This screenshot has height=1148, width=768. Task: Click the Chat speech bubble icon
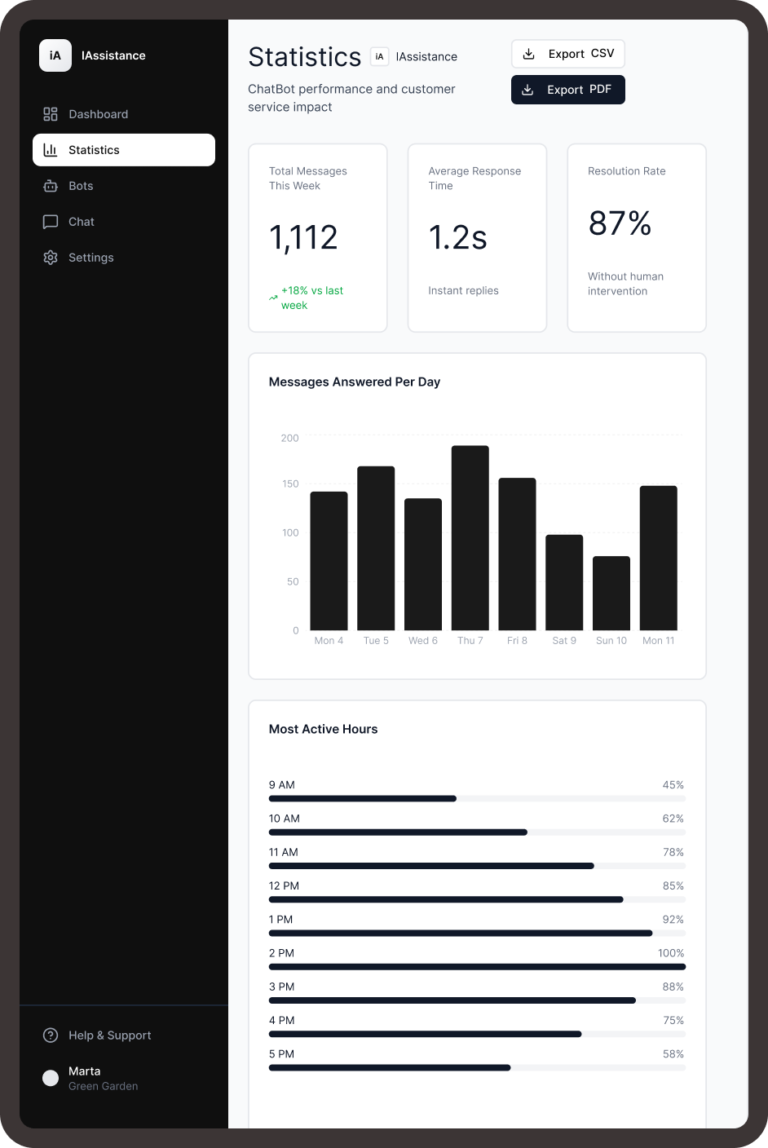pos(50,222)
